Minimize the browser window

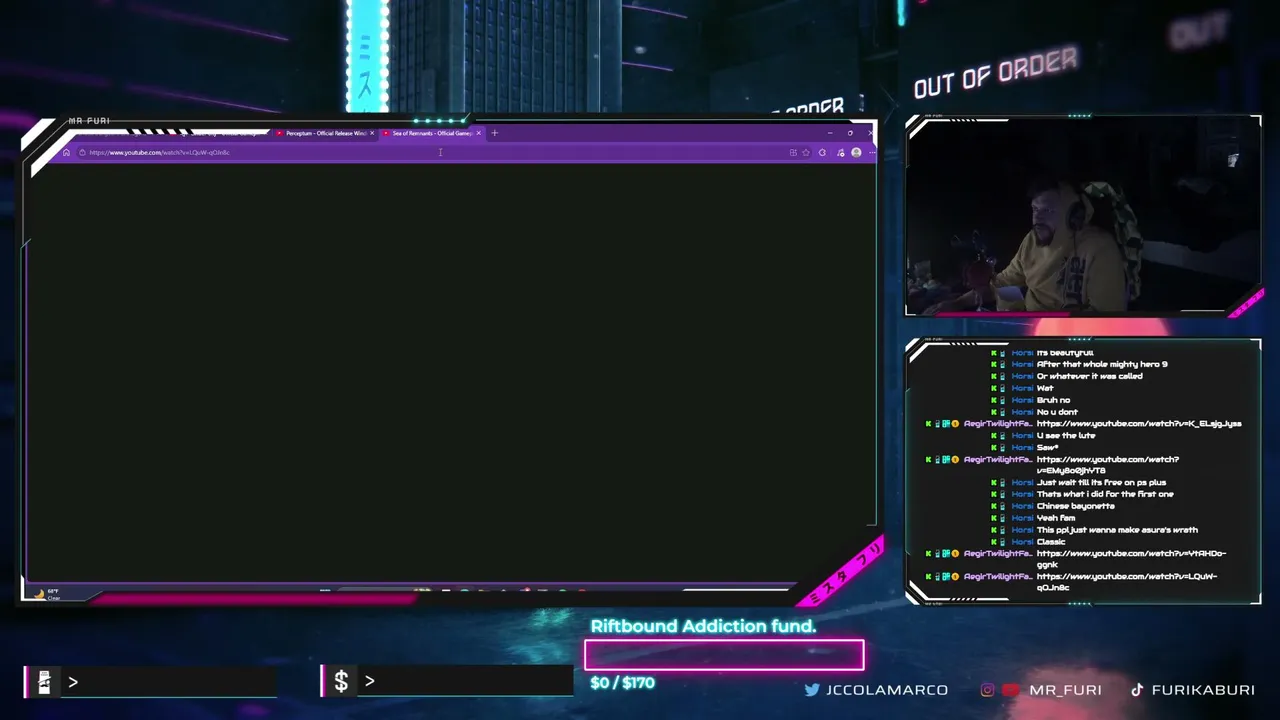829,133
